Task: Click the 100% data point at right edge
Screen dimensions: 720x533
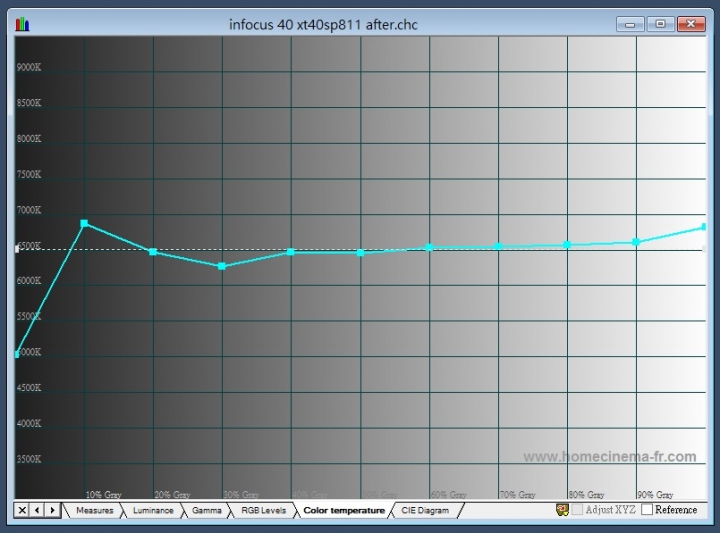Action: pos(704,227)
